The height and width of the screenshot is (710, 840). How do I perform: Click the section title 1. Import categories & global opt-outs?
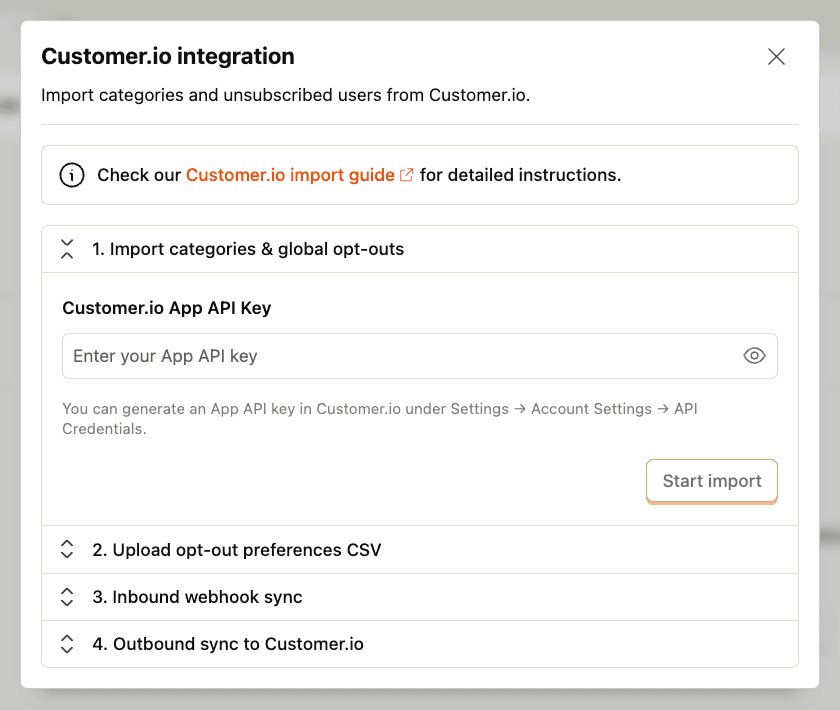point(248,249)
